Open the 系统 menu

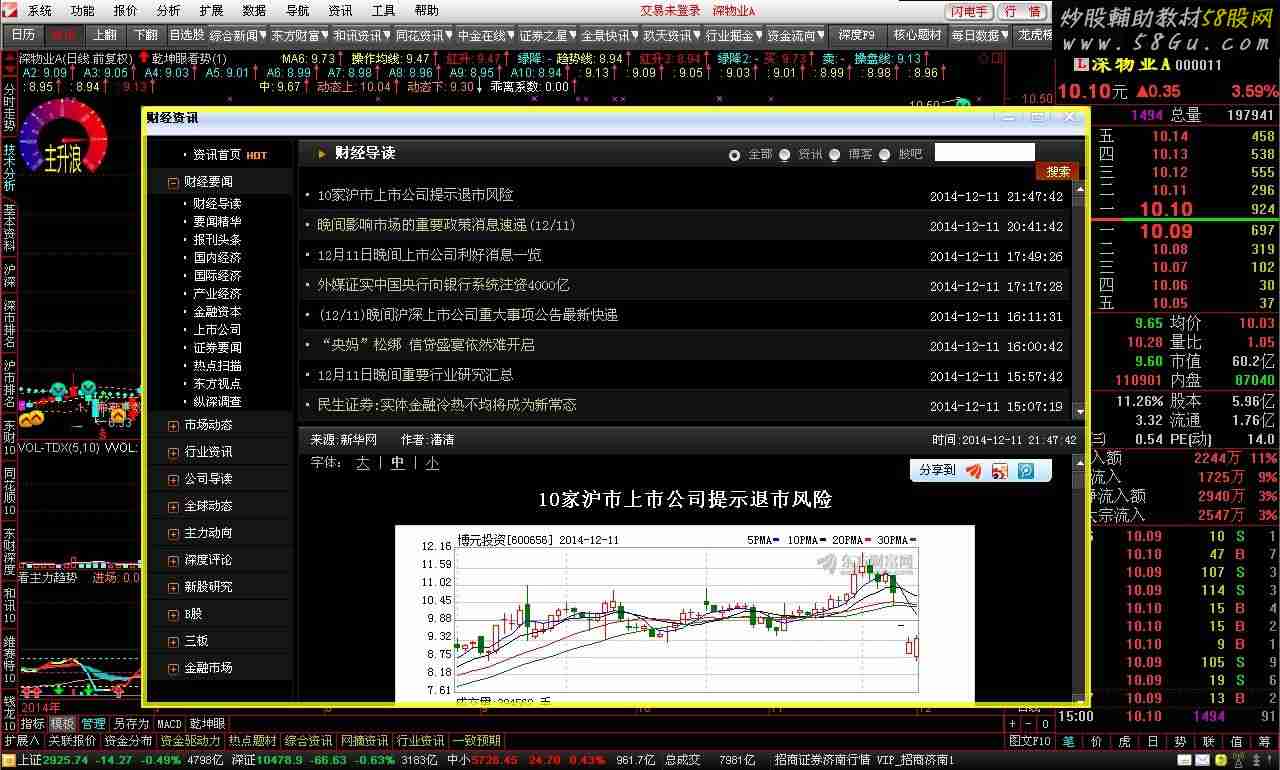(x=39, y=11)
